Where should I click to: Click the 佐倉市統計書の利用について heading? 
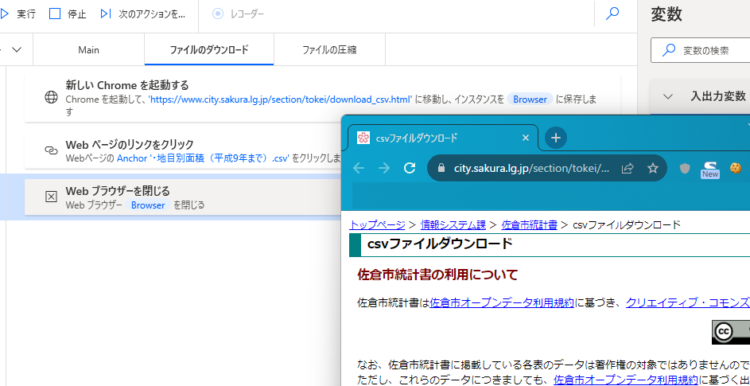tap(438, 275)
